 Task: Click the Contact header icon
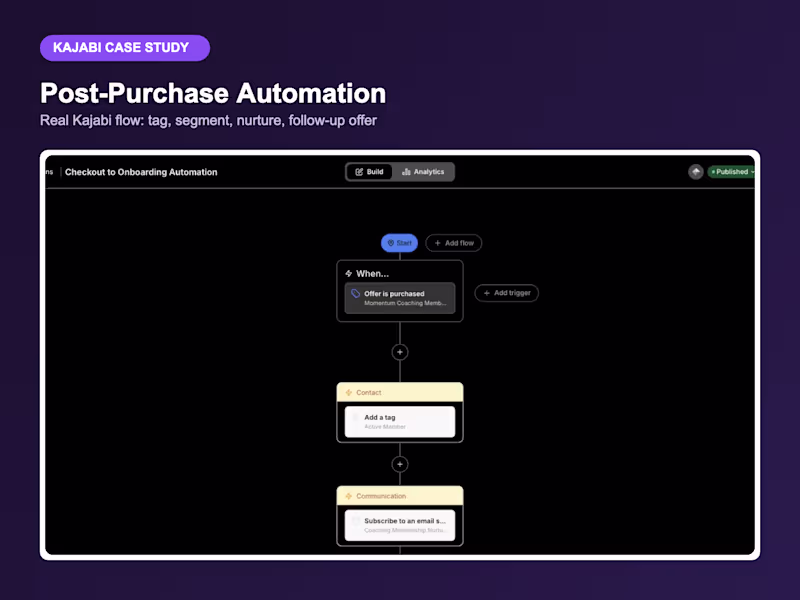[349, 392]
